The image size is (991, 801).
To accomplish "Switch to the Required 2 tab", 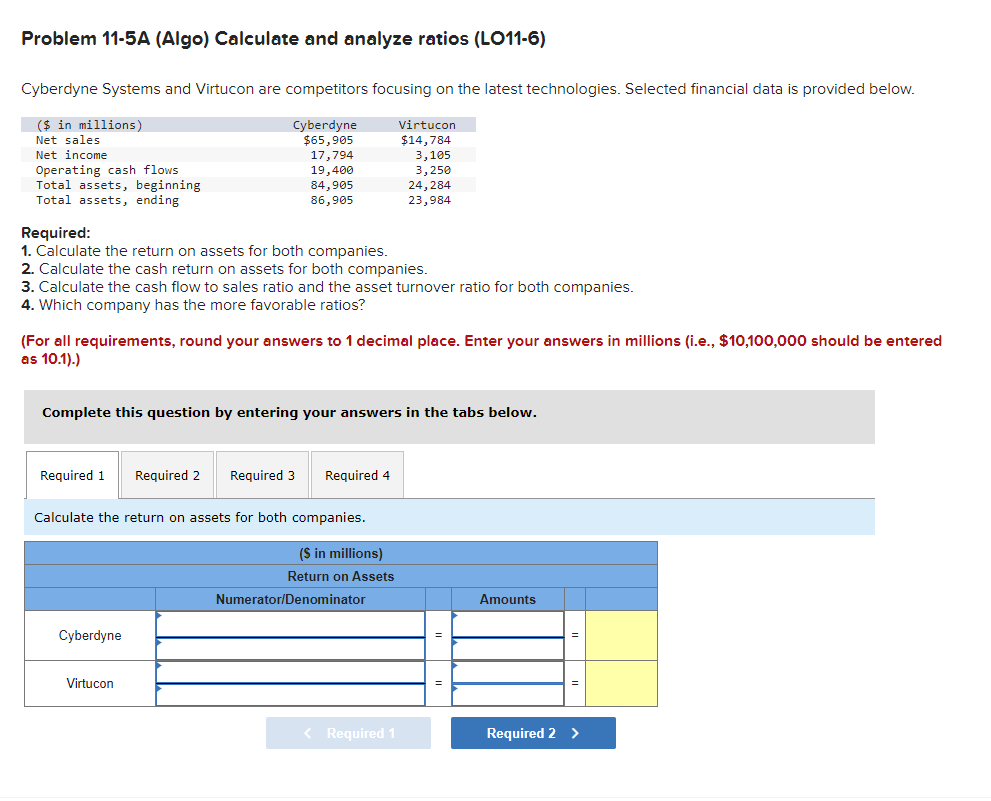I will coord(167,475).
